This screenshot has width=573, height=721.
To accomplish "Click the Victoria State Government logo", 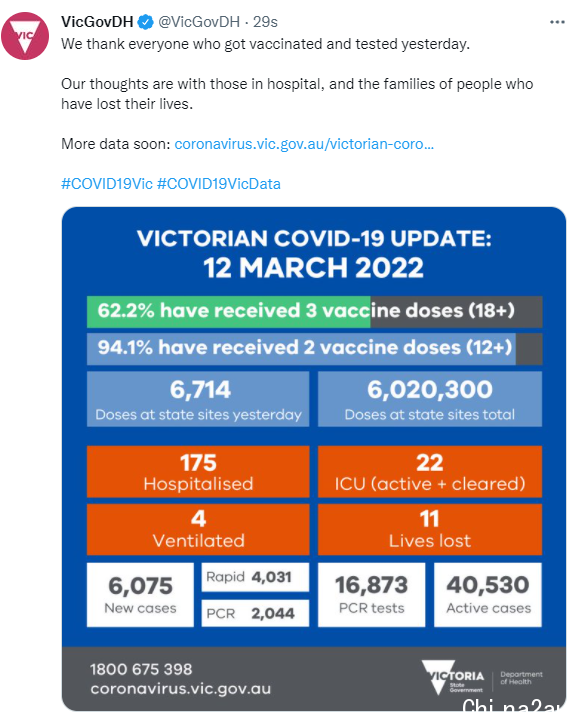I will pos(453,677).
